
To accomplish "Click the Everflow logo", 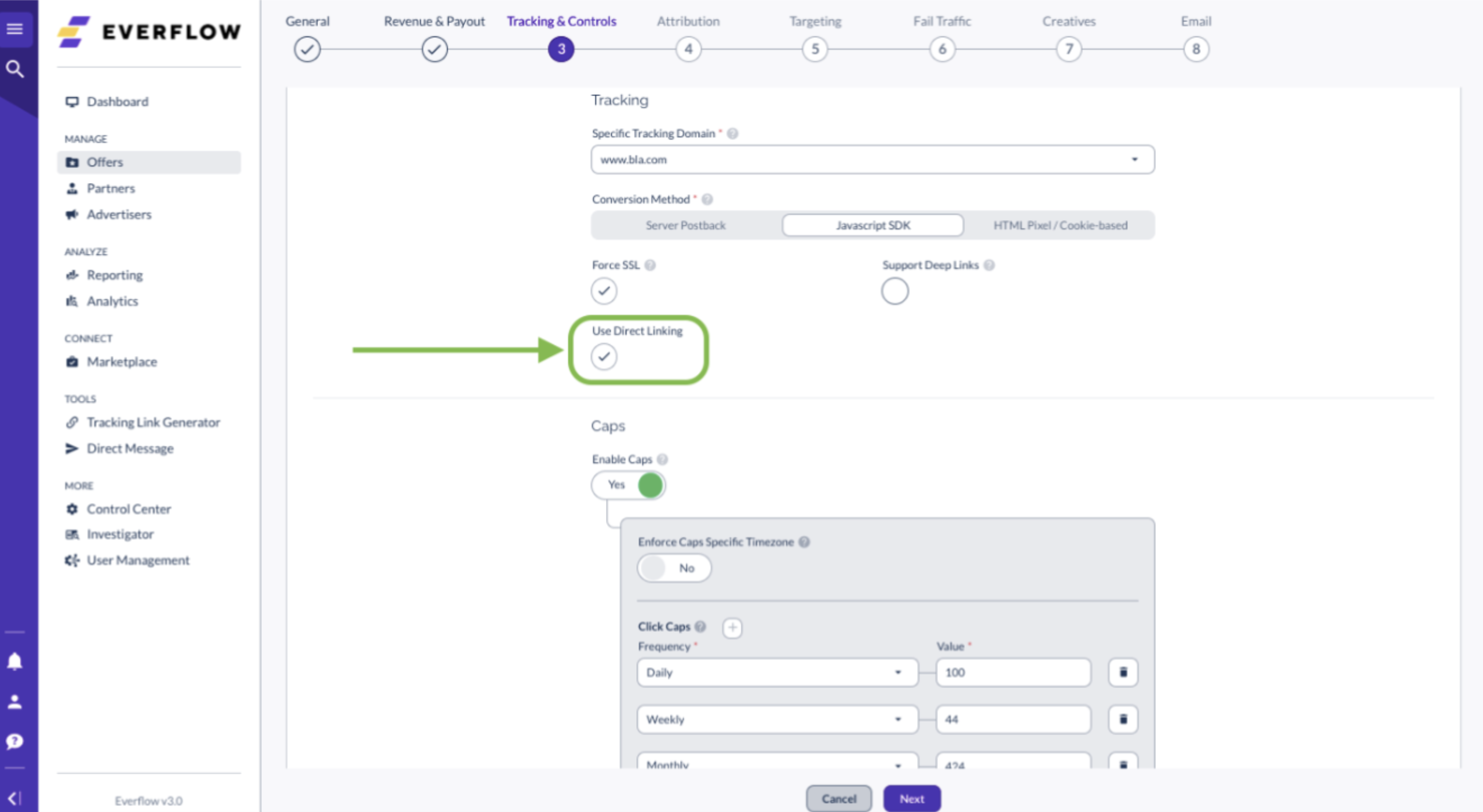I will [148, 31].
